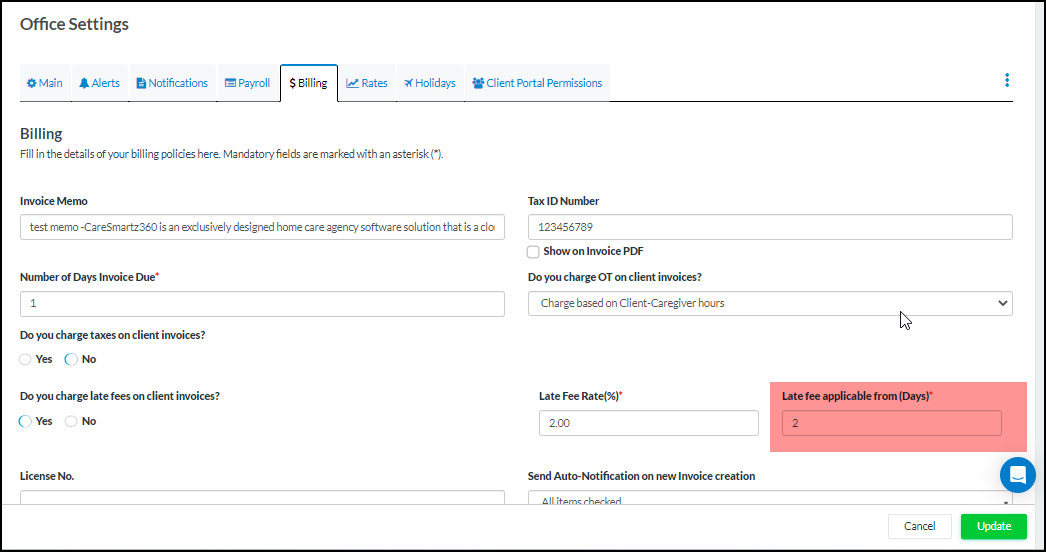Select Yes for charging taxes on invoices
Screen dimensions: 1046x552
point(26,359)
